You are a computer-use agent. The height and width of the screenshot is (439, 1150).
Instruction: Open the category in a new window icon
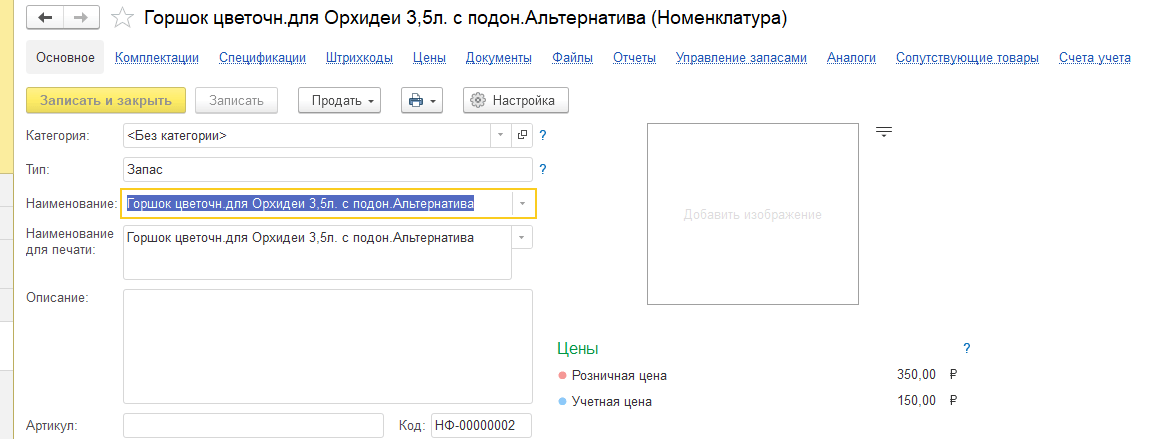click(x=522, y=135)
